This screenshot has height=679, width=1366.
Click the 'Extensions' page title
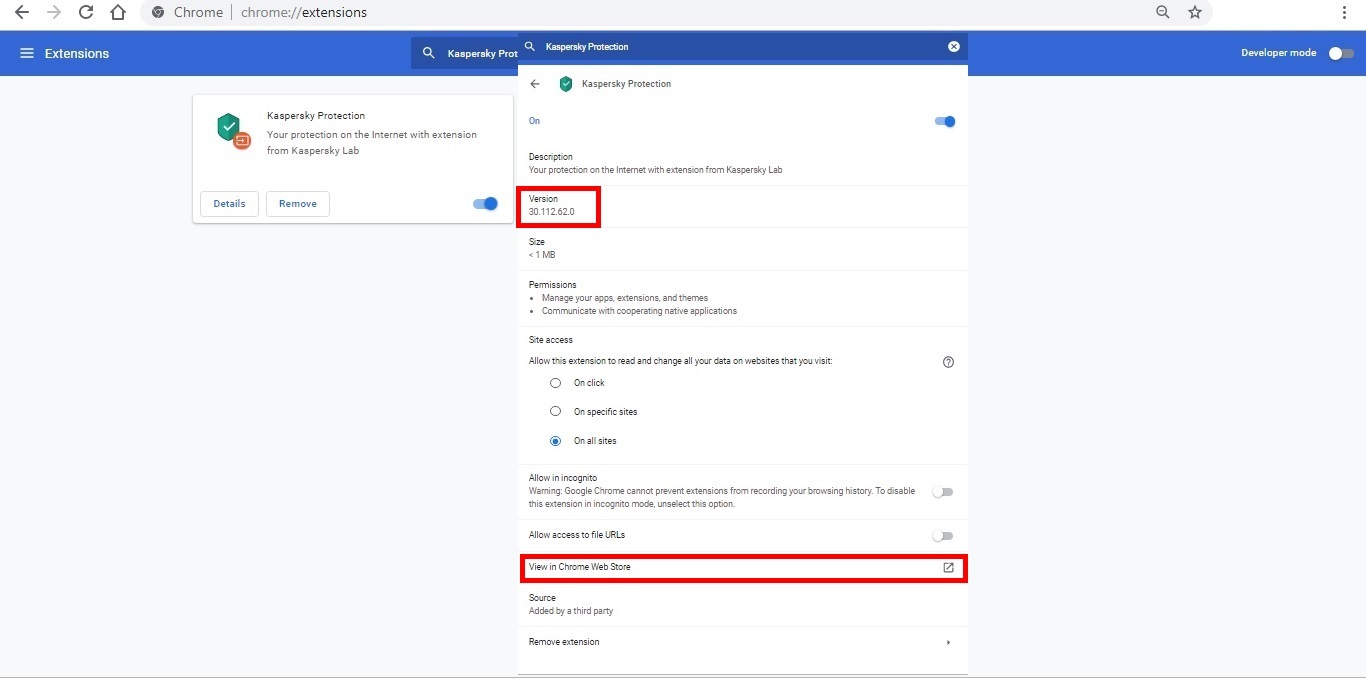coord(77,53)
